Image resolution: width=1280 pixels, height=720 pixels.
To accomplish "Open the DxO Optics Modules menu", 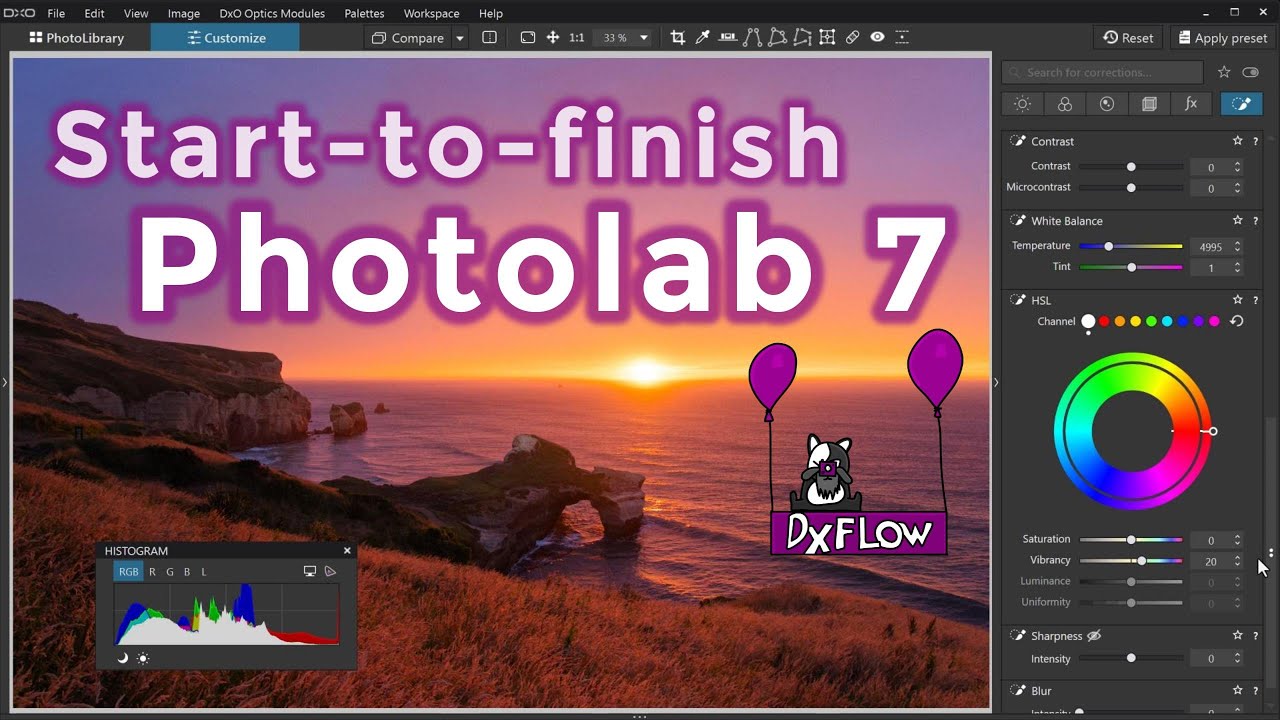I will [273, 13].
